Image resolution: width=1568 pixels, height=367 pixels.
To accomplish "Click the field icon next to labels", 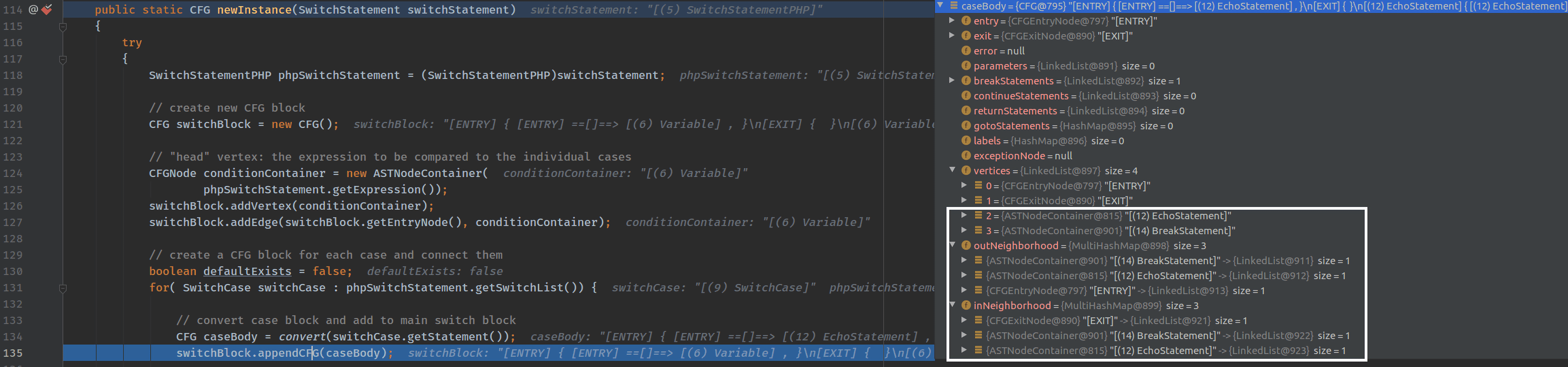I will pyautogui.click(x=966, y=140).
